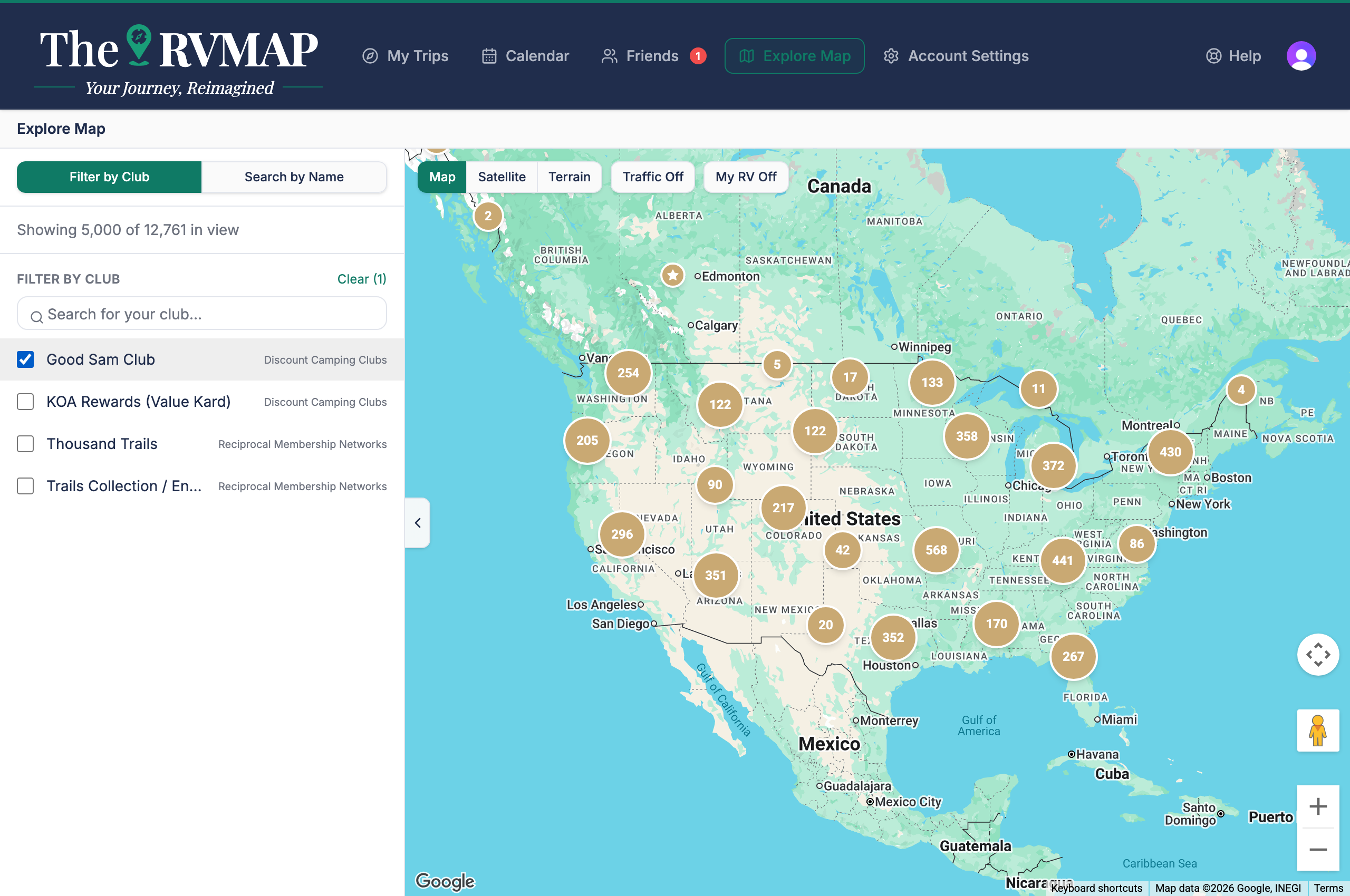
Task: Open the 42 cluster in Kansas
Action: 842,550
